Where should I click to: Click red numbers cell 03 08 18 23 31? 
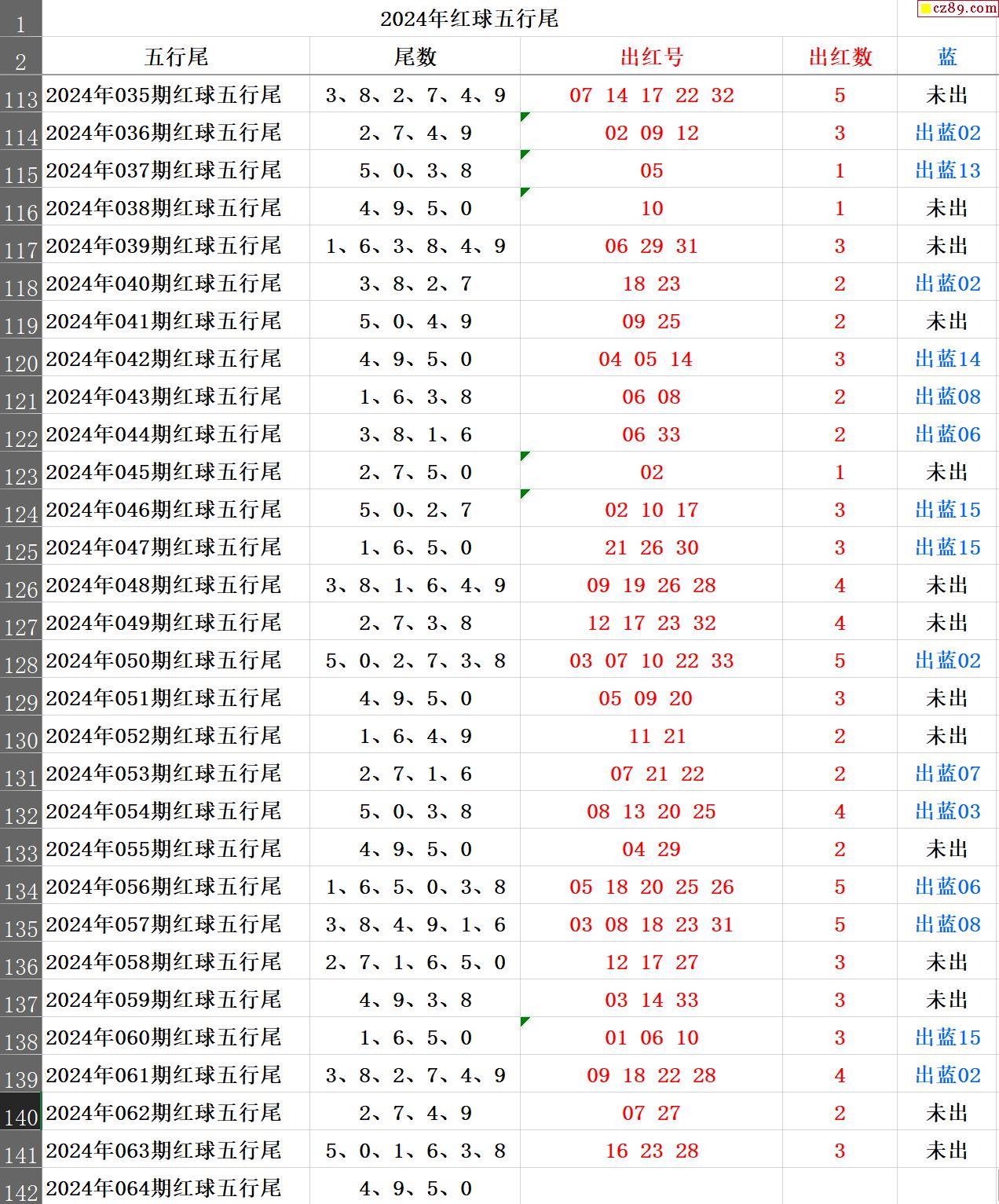pyautogui.click(x=651, y=924)
